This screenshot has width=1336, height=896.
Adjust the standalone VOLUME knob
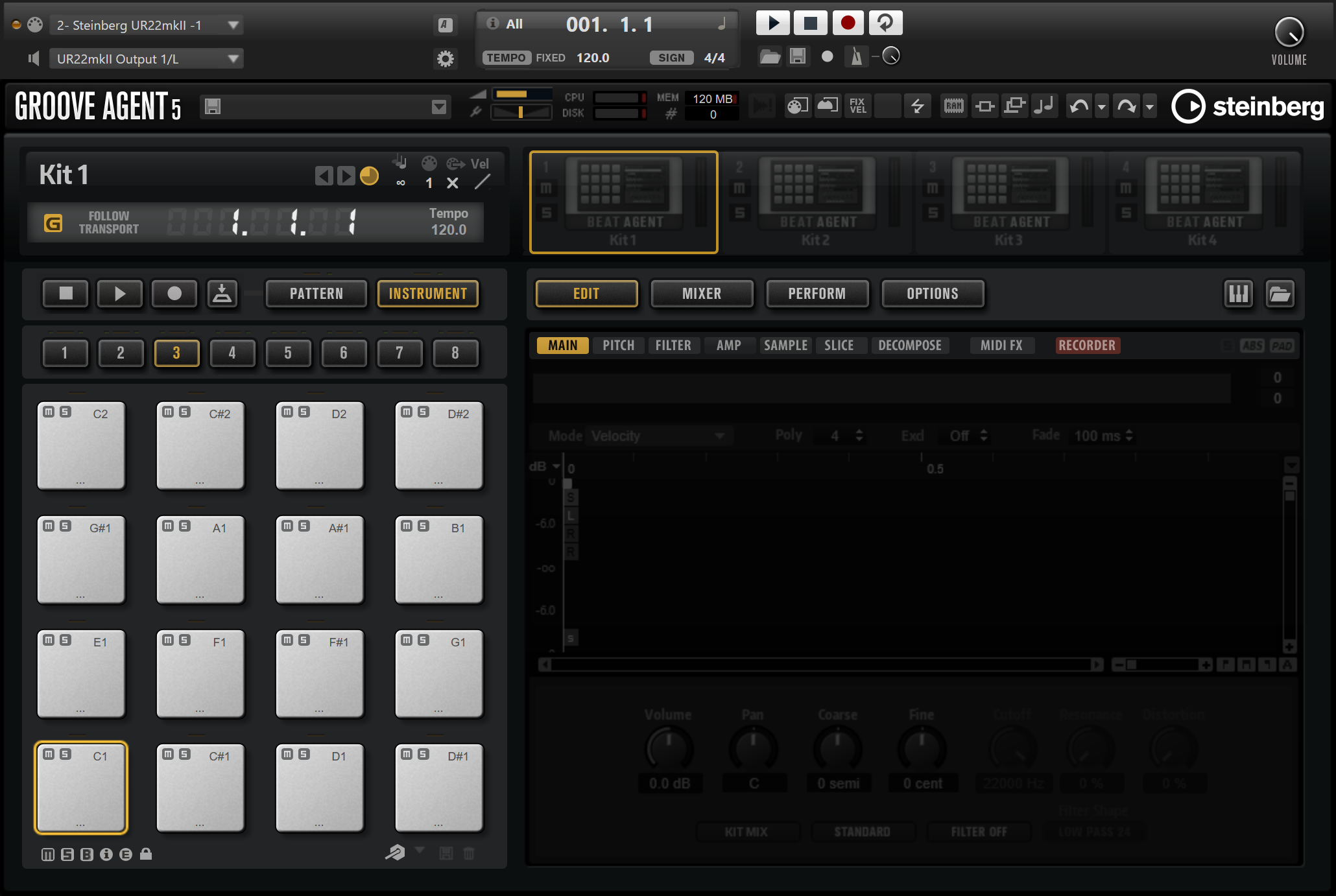(1289, 32)
